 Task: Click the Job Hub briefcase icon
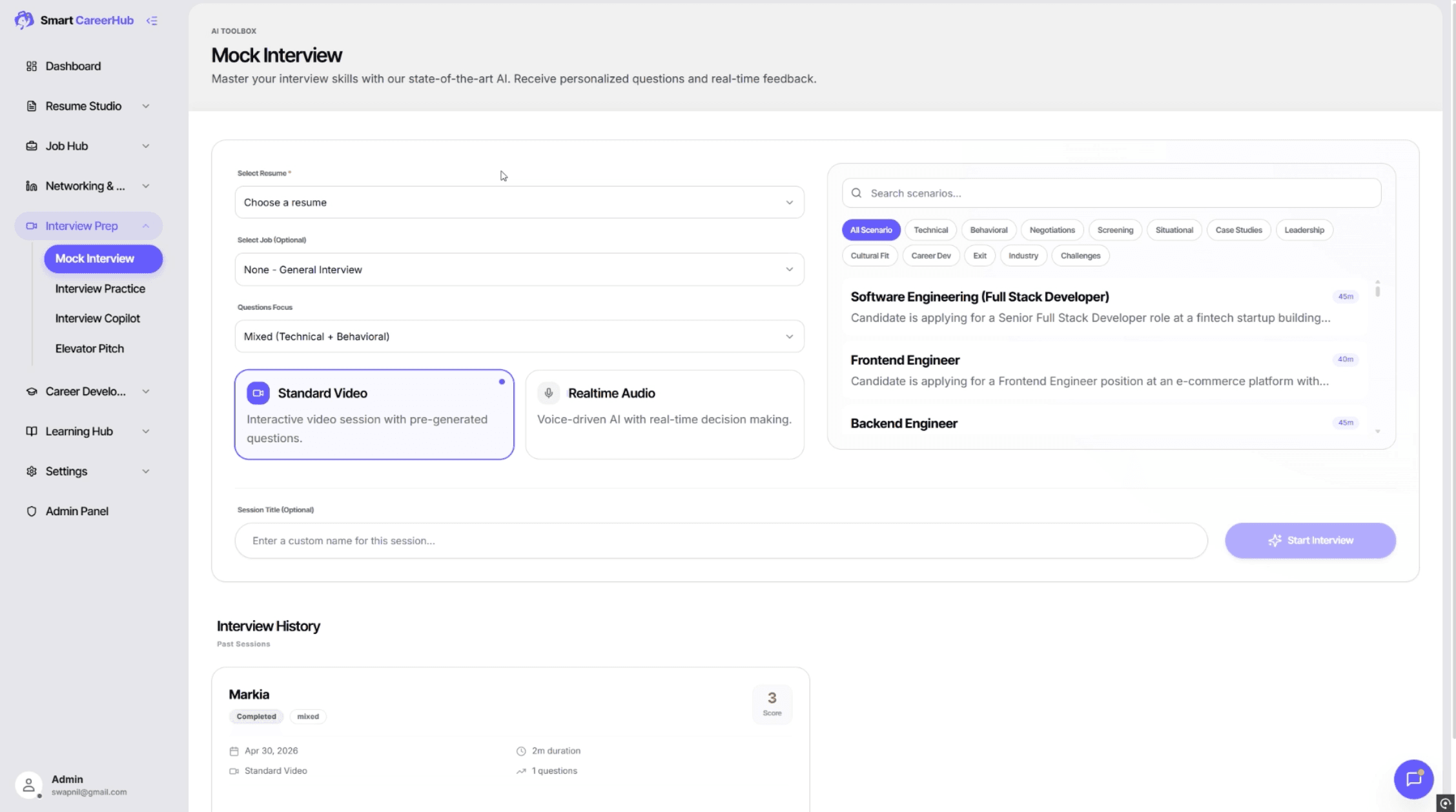coord(31,146)
